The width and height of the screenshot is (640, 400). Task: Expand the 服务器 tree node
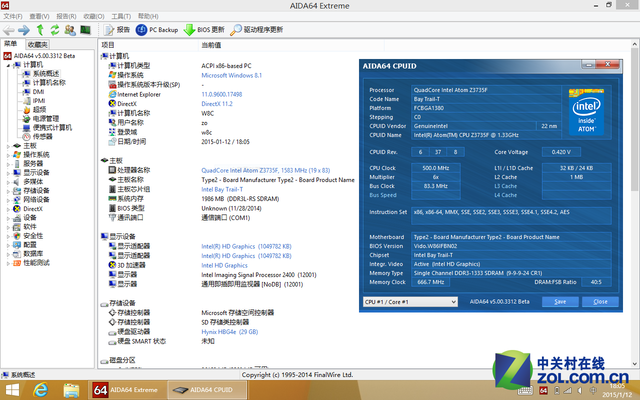pos(8,164)
